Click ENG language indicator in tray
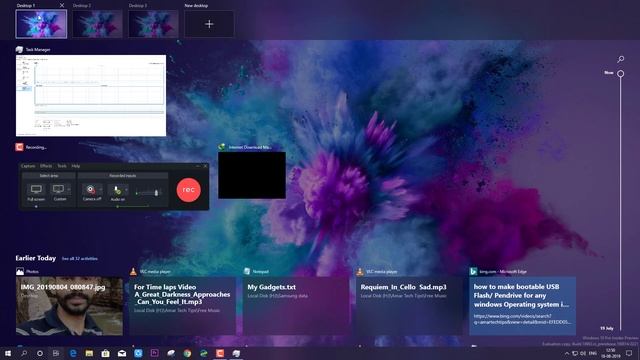Viewport: 640px width, 360px height. coord(593,353)
